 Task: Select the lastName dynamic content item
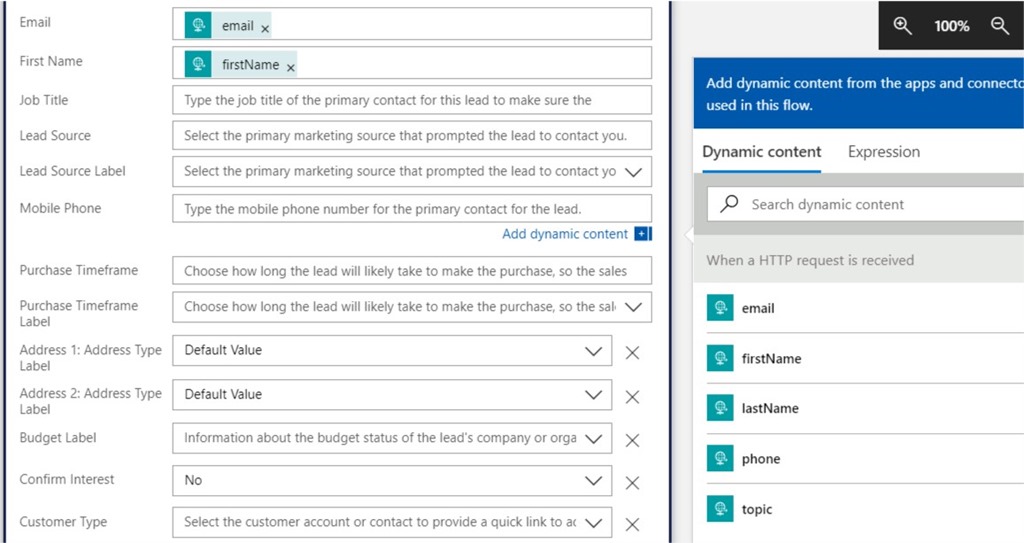pos(769,408)
